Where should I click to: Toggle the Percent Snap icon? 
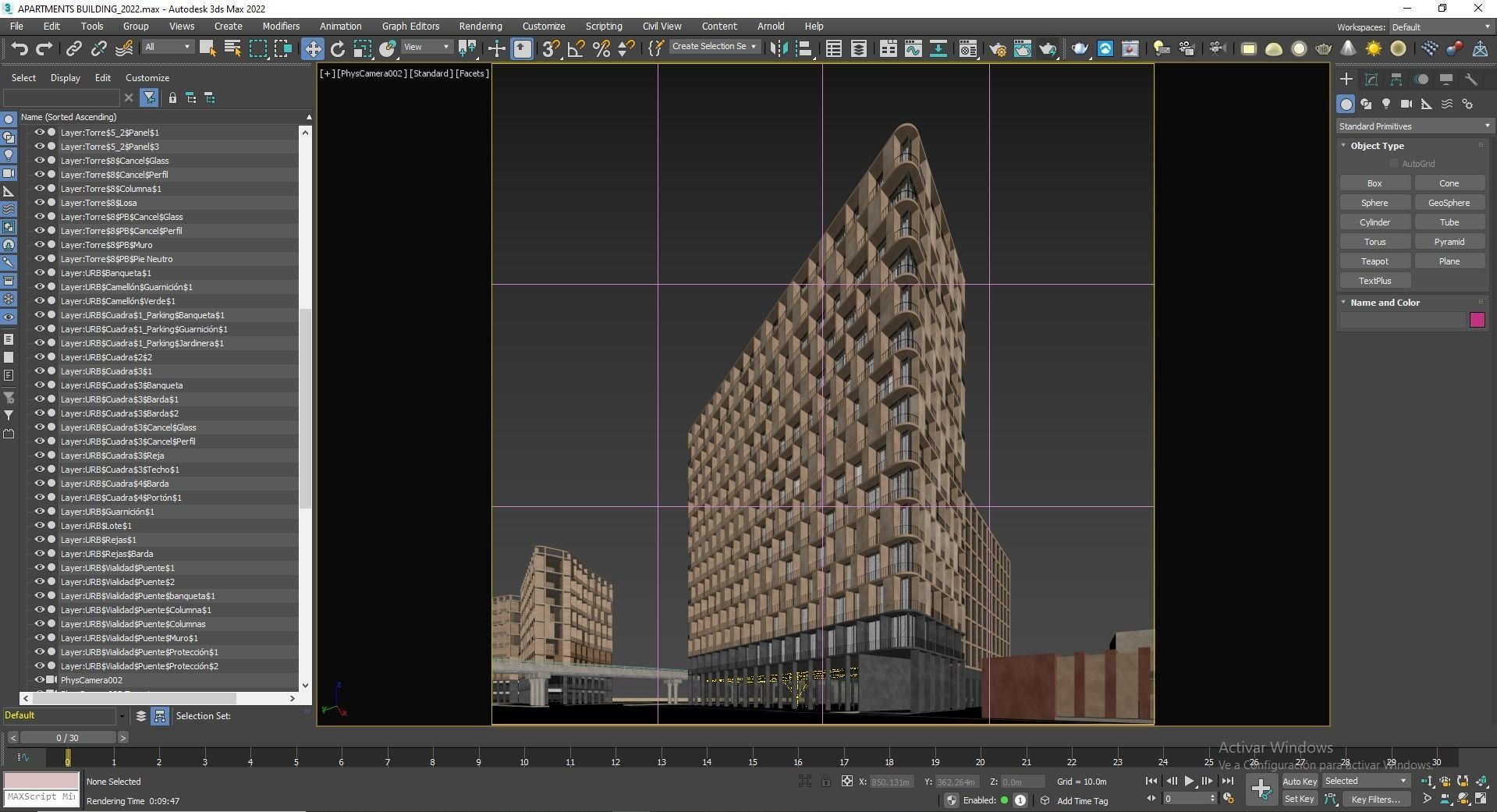(x=601, y=48)
